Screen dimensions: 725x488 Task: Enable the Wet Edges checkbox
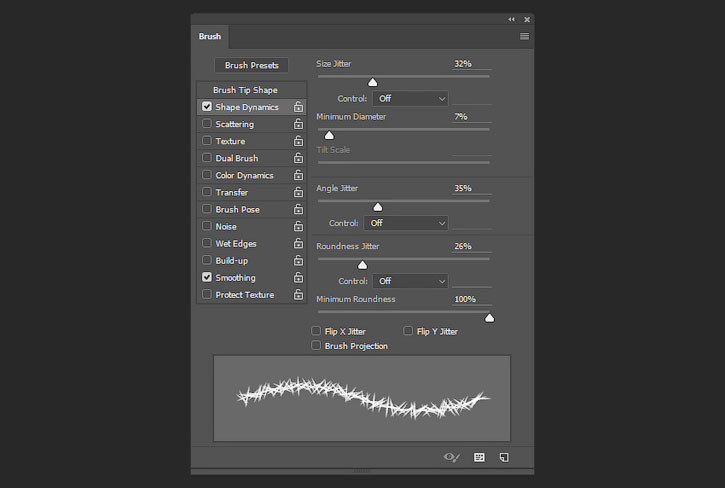(x=207, y=243)
